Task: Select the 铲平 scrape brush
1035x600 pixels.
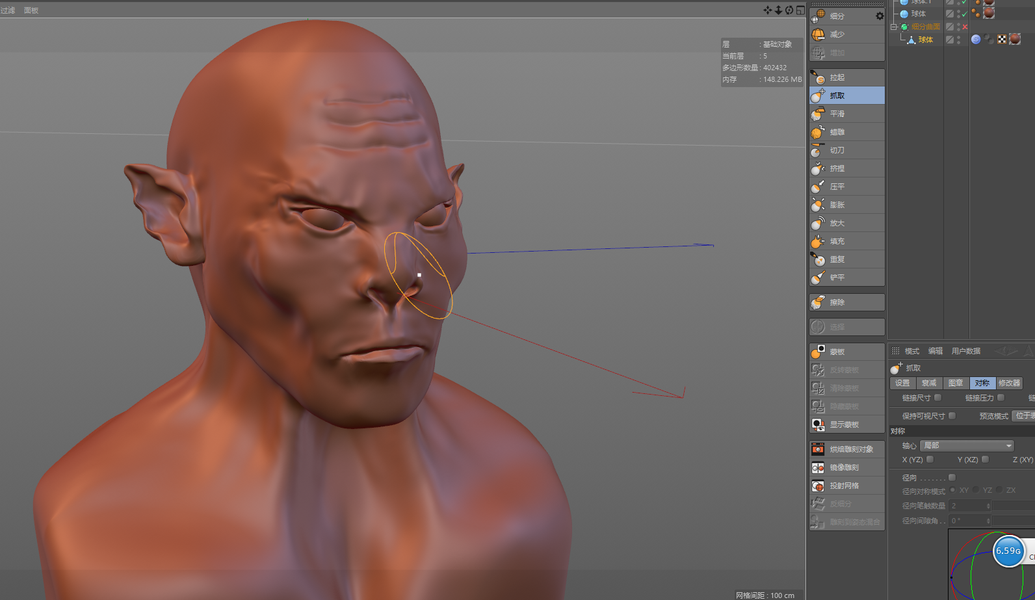Action: [847, 278]
